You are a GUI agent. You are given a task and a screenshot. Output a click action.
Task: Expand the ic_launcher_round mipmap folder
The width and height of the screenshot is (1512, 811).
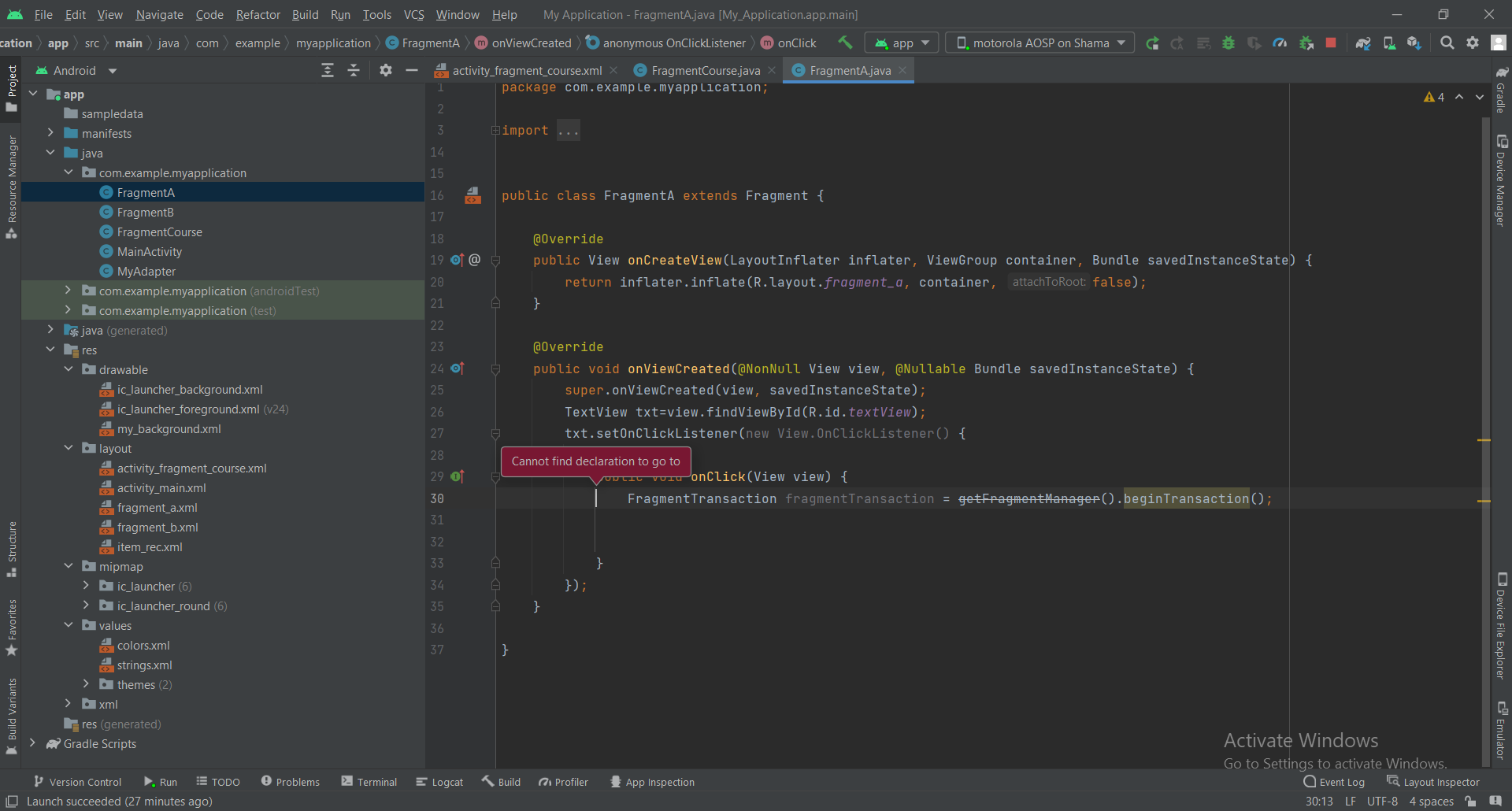click(87, 605)
